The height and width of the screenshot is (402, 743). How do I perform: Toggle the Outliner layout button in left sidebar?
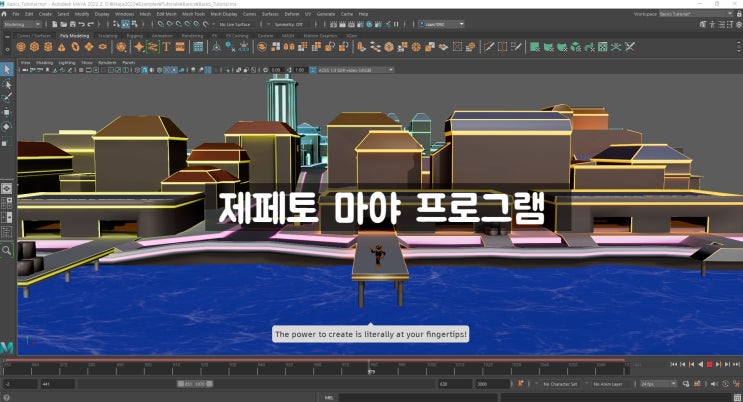(x=7, y=232)
